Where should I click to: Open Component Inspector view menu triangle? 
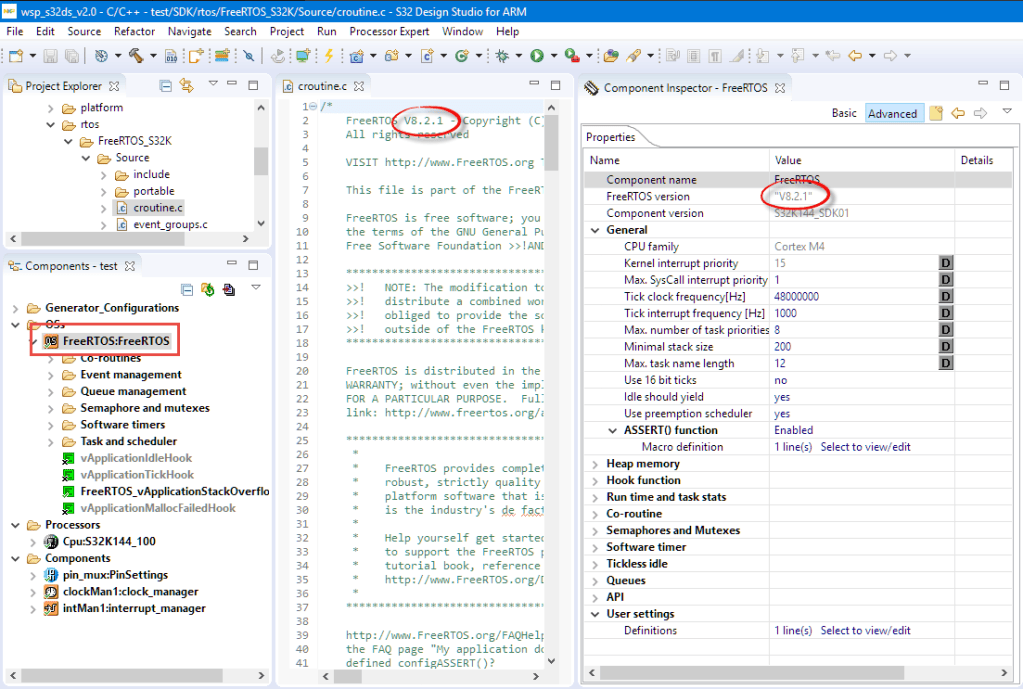pos(1007,112)
